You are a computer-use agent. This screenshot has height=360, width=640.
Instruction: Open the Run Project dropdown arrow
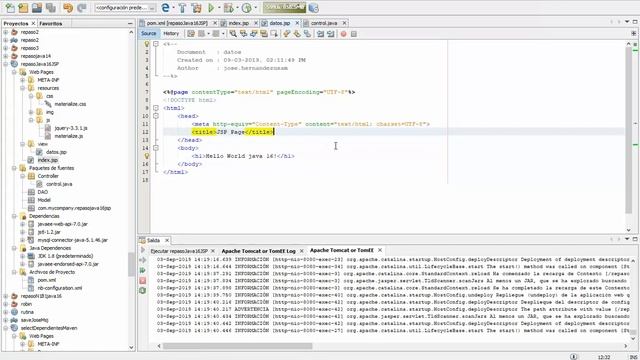219,8
